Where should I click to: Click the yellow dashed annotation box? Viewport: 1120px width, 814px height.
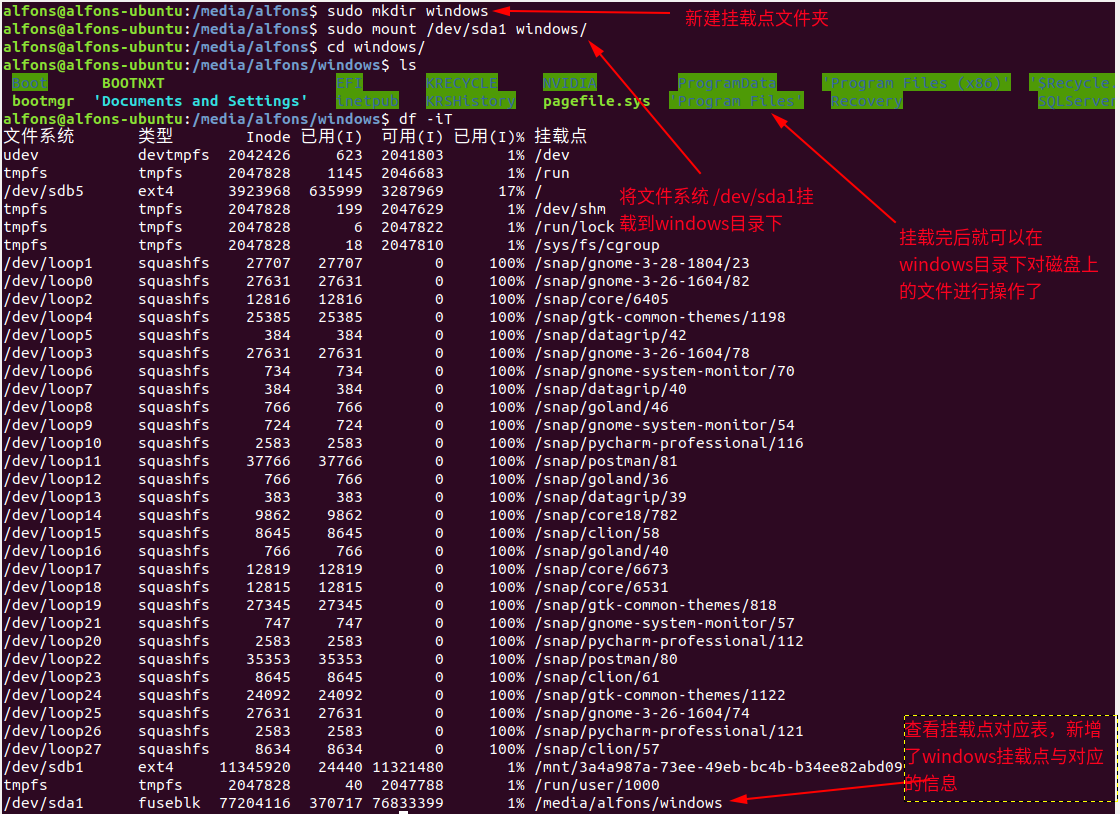pyautogui.click(x=1008, y=757)
